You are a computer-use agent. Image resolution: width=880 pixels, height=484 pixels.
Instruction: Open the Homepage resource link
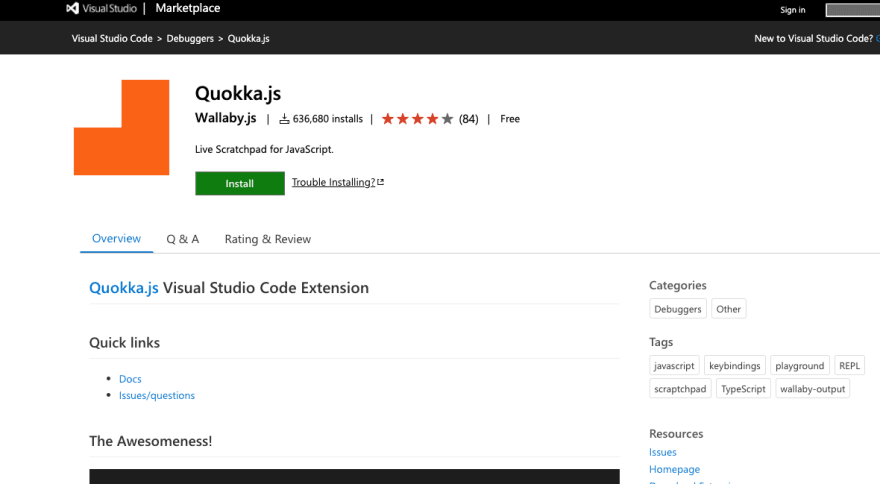(x=674, y=469)
